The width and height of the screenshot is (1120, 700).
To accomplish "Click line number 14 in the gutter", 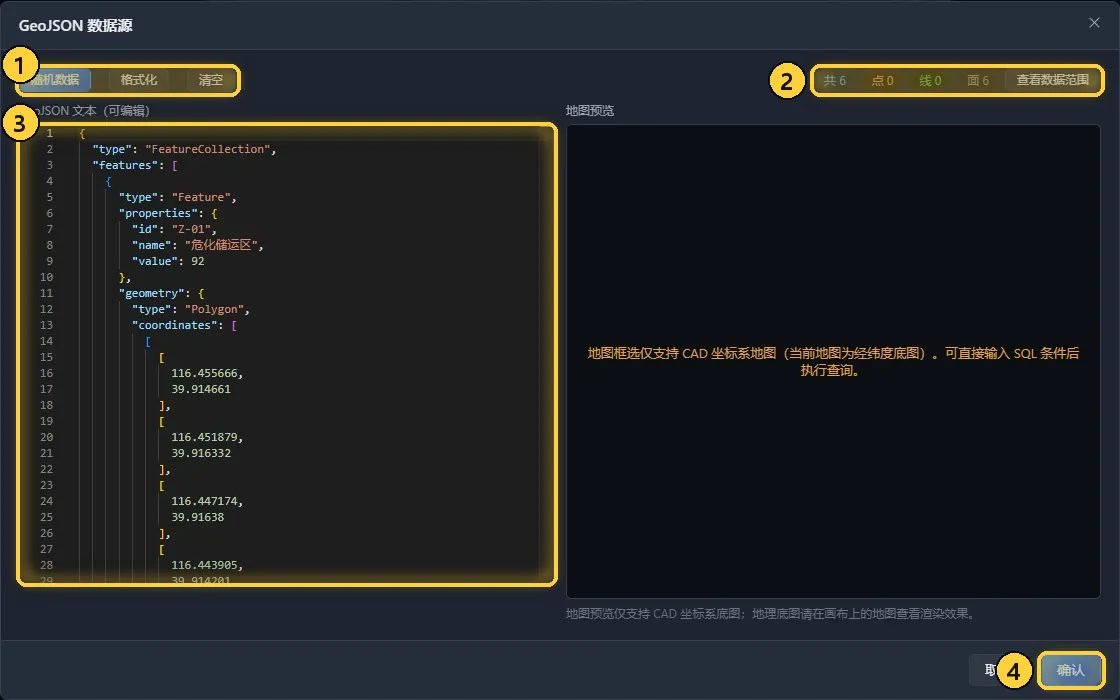I will [46, 341].
